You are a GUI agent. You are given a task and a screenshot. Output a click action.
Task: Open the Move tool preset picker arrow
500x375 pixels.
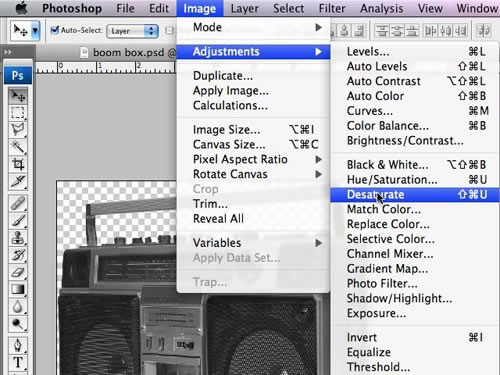(x=35, y=31)
